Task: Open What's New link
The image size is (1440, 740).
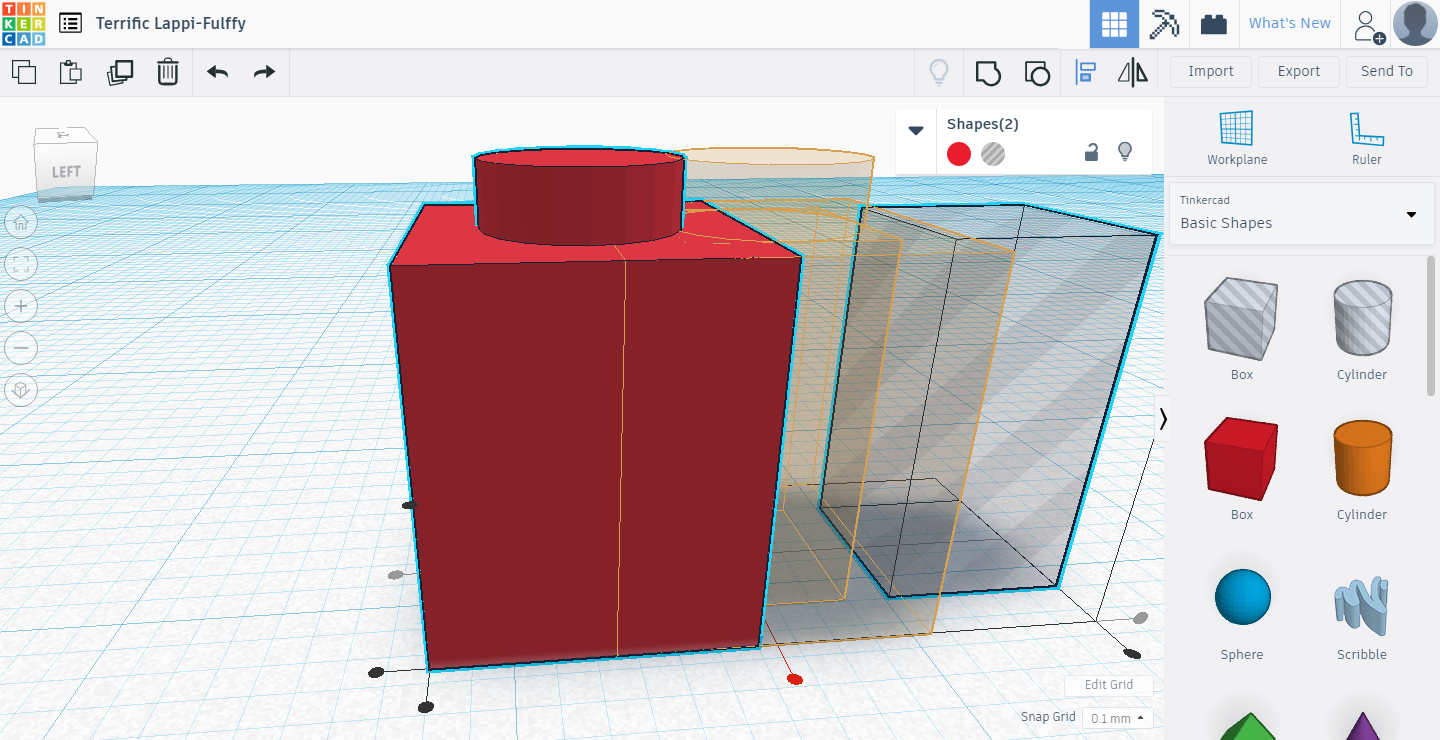Action: [1290, 23]
